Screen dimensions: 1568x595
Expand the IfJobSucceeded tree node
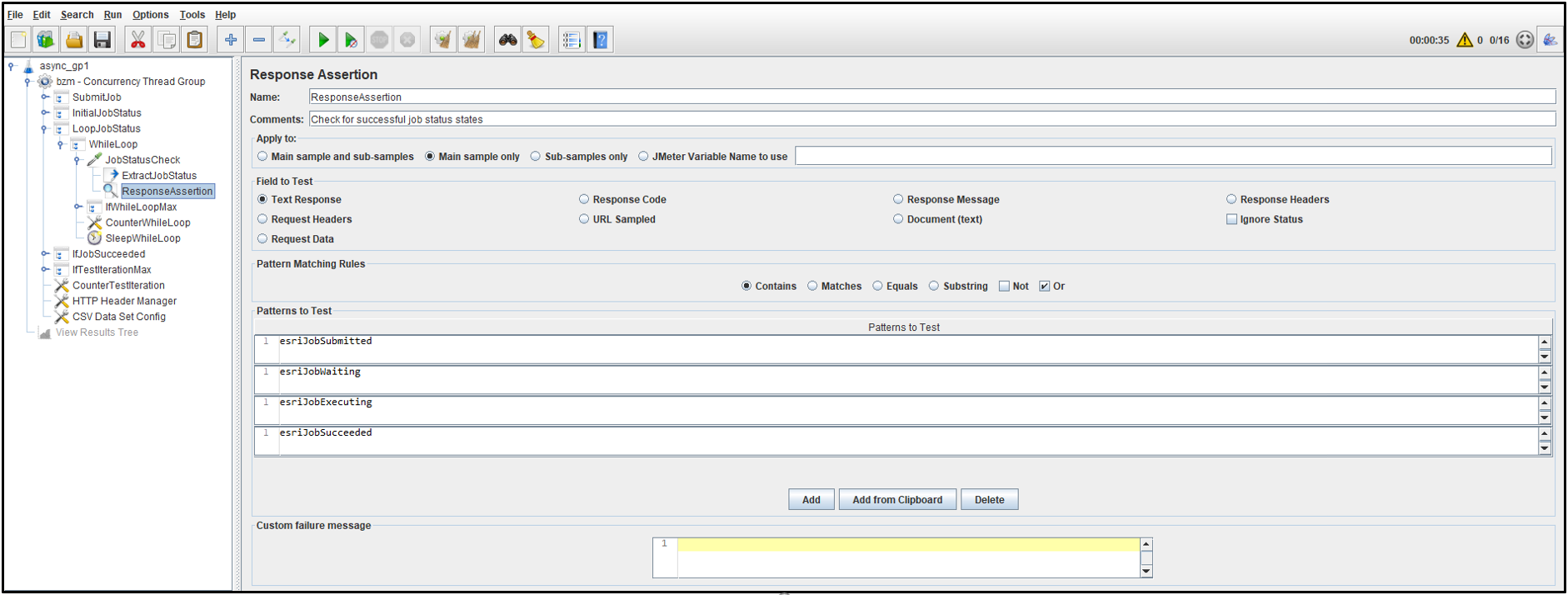click(x=44, y=254)
